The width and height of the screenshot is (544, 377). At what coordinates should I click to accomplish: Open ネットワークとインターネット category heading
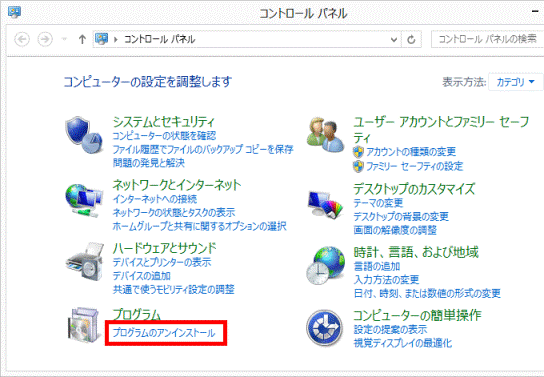(x=177, y=185)
